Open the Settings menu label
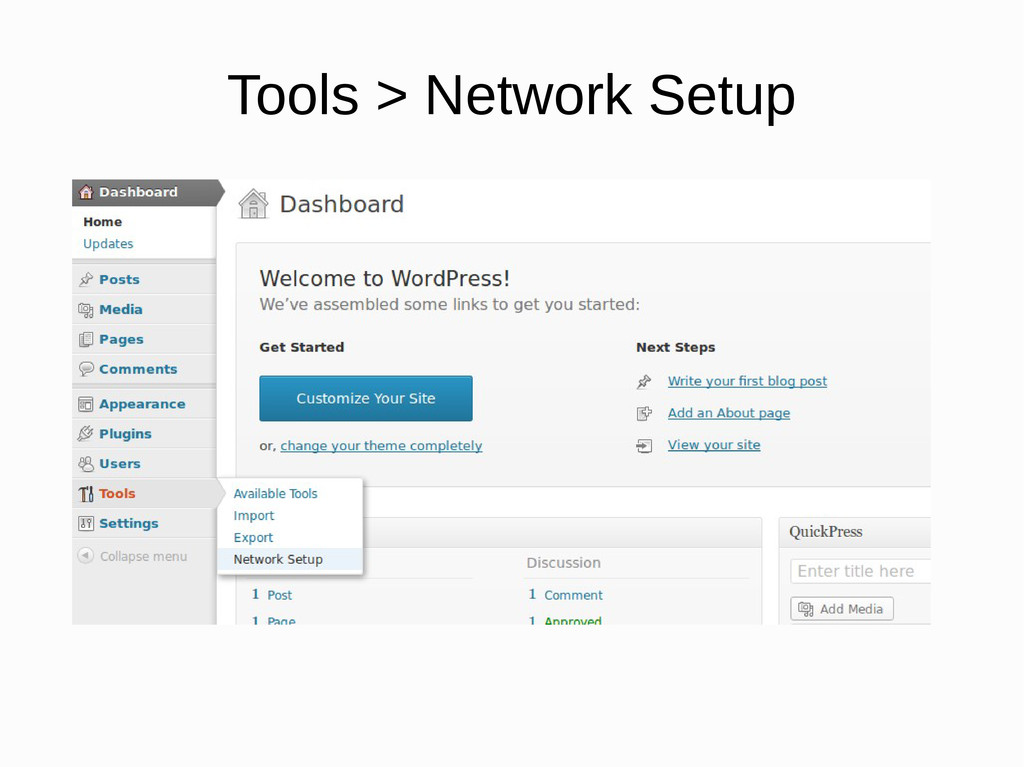 click(x=129, y=523)
